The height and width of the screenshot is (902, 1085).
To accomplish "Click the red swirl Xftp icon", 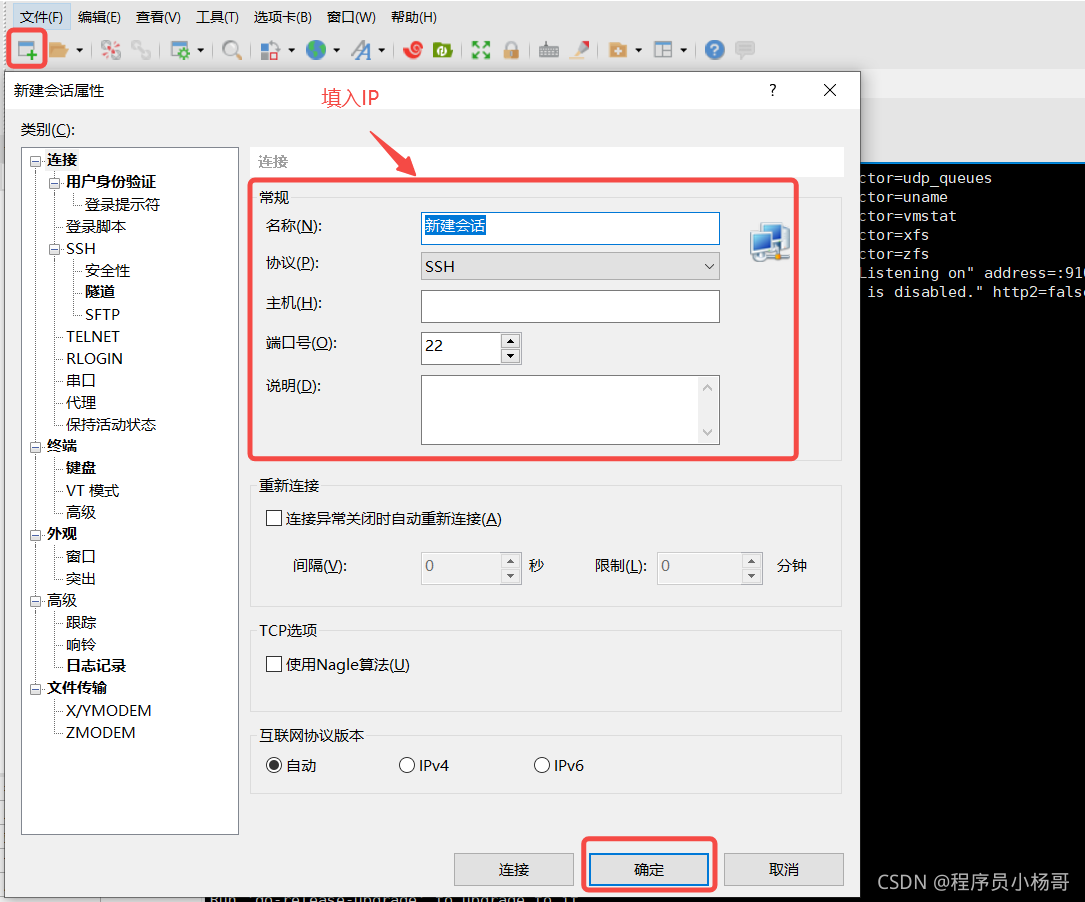I will coord(413,50).
